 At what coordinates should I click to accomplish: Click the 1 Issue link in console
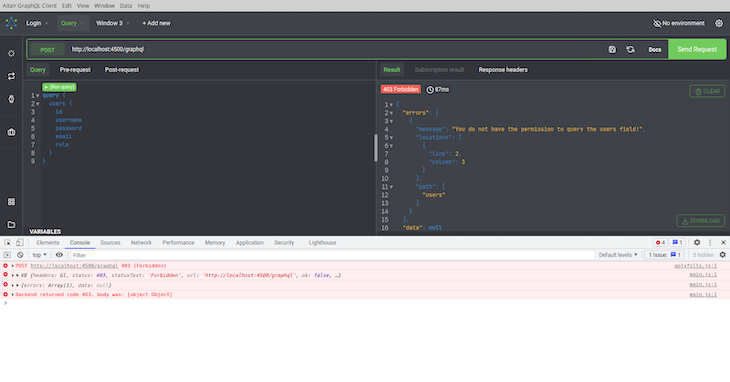665,255
